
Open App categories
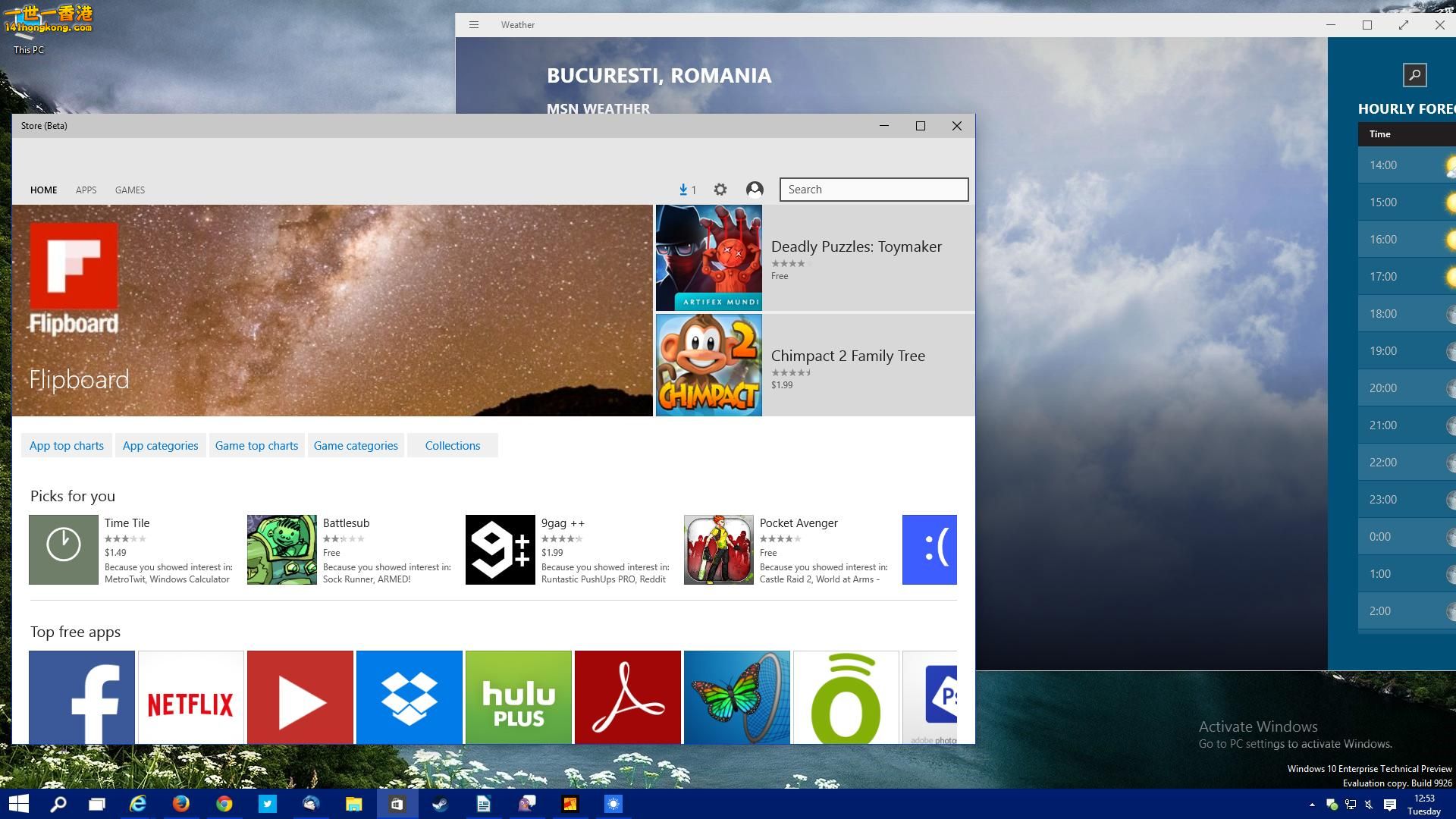click(x=160, y=446)
